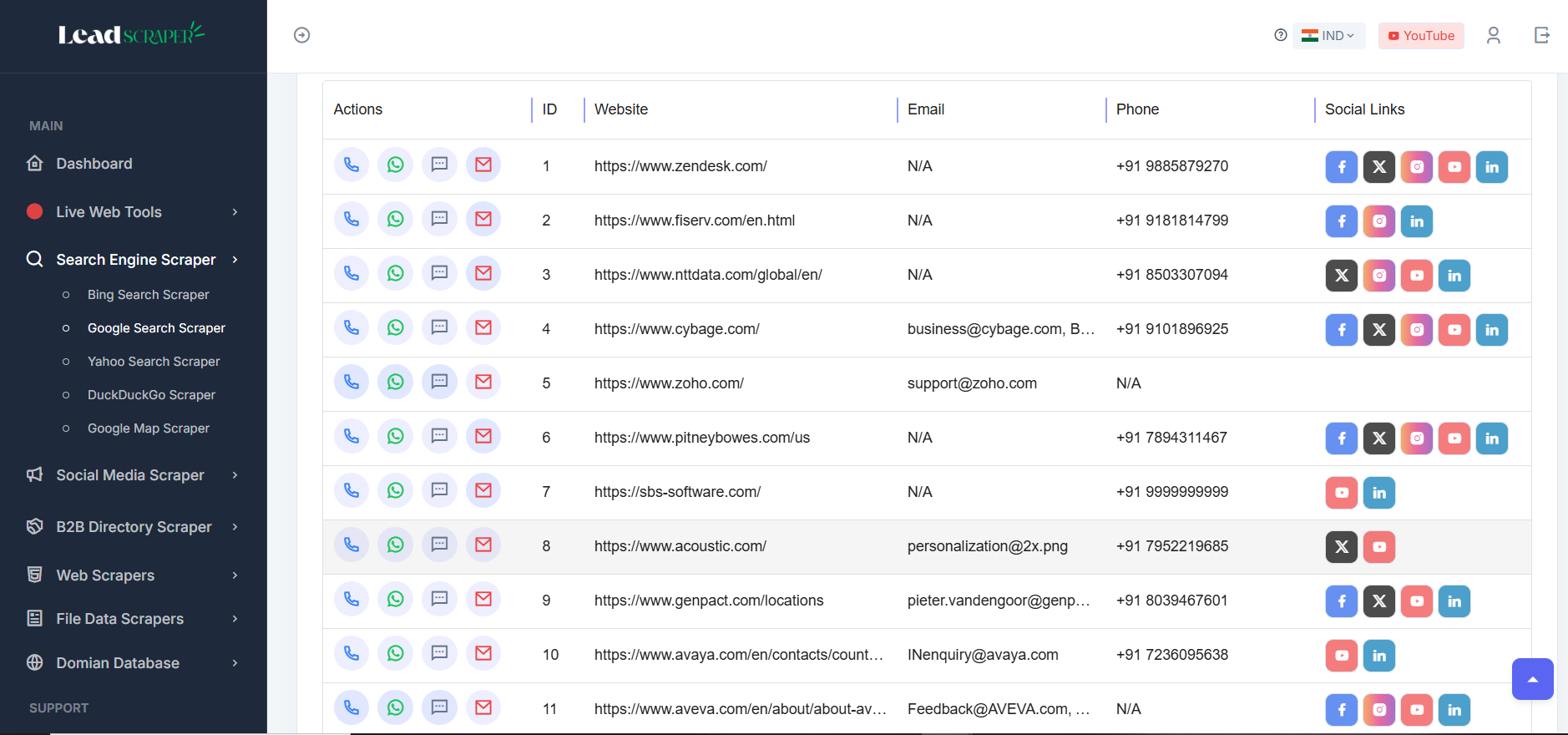Viewport: 1568px width, 735px height.
Task: Click phone number +91 9181814799
Action: click(1172, 220)
